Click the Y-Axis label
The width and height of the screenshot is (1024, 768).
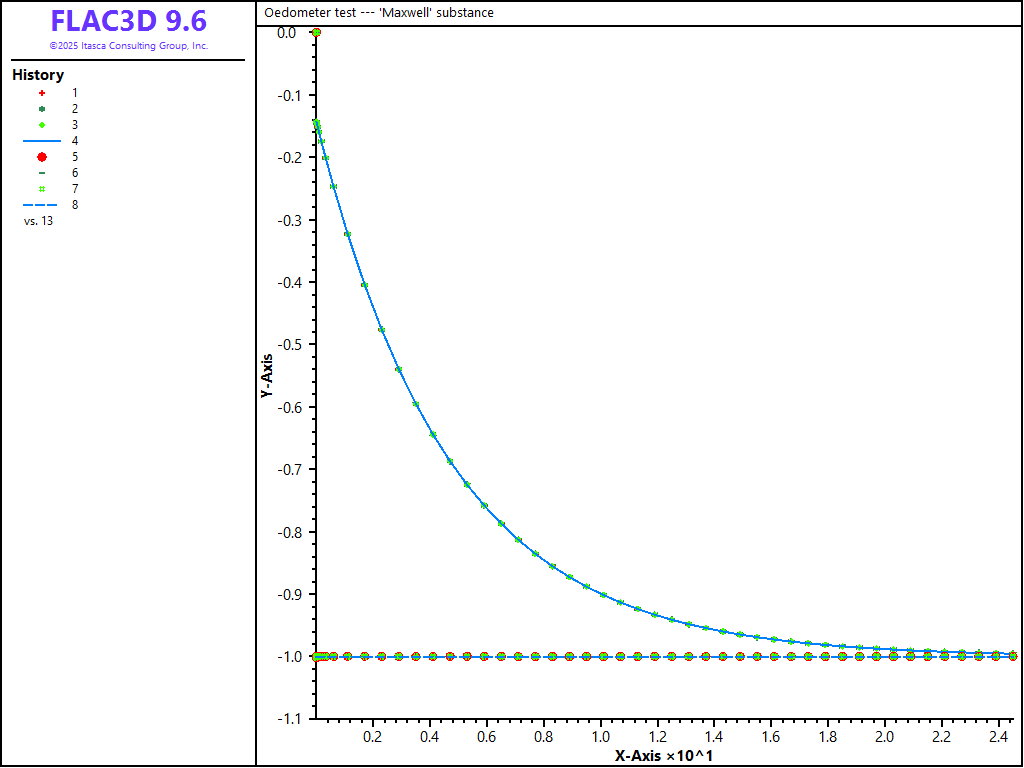(267, 376)
